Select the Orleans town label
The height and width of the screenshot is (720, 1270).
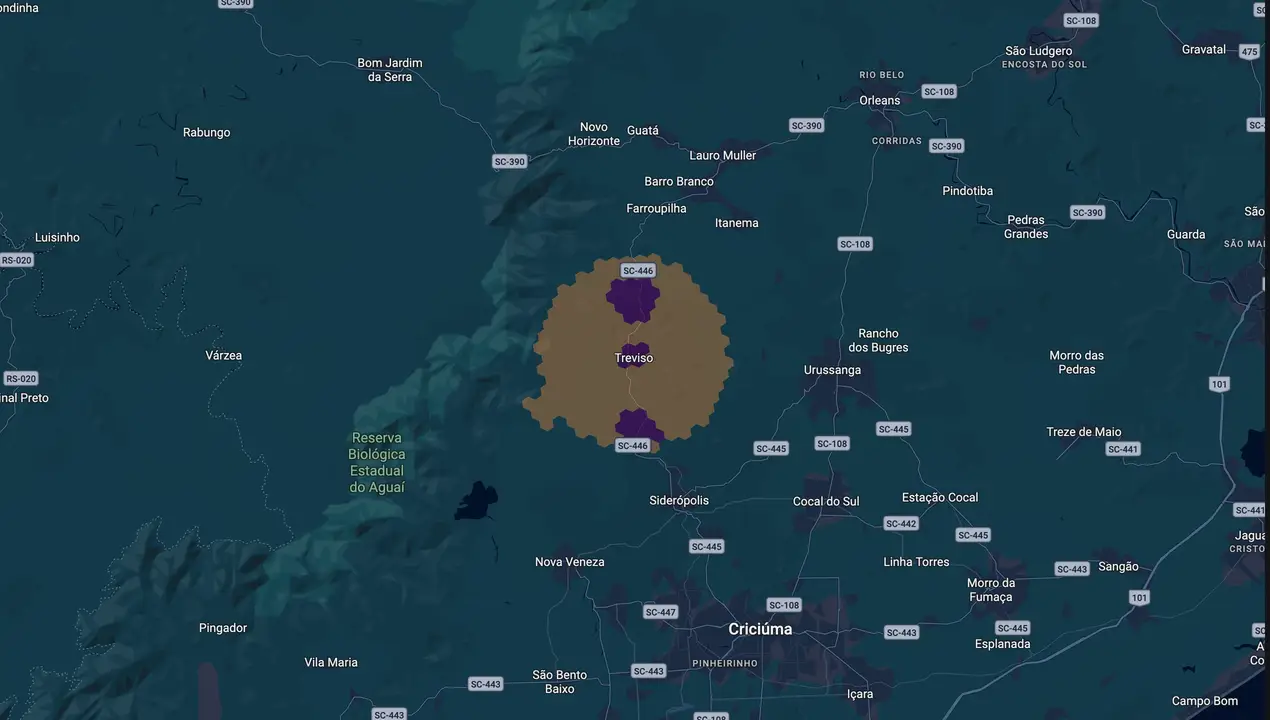[x=880, y=100]
